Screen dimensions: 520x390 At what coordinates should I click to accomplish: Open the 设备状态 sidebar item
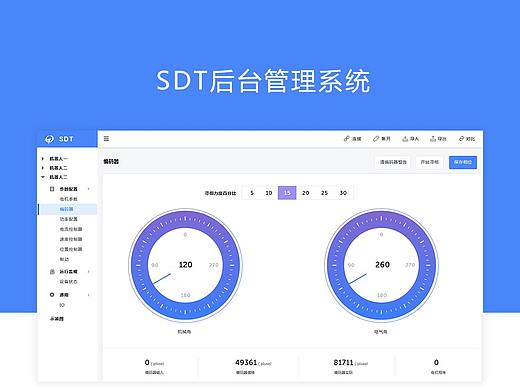click(x=69, y=282)
